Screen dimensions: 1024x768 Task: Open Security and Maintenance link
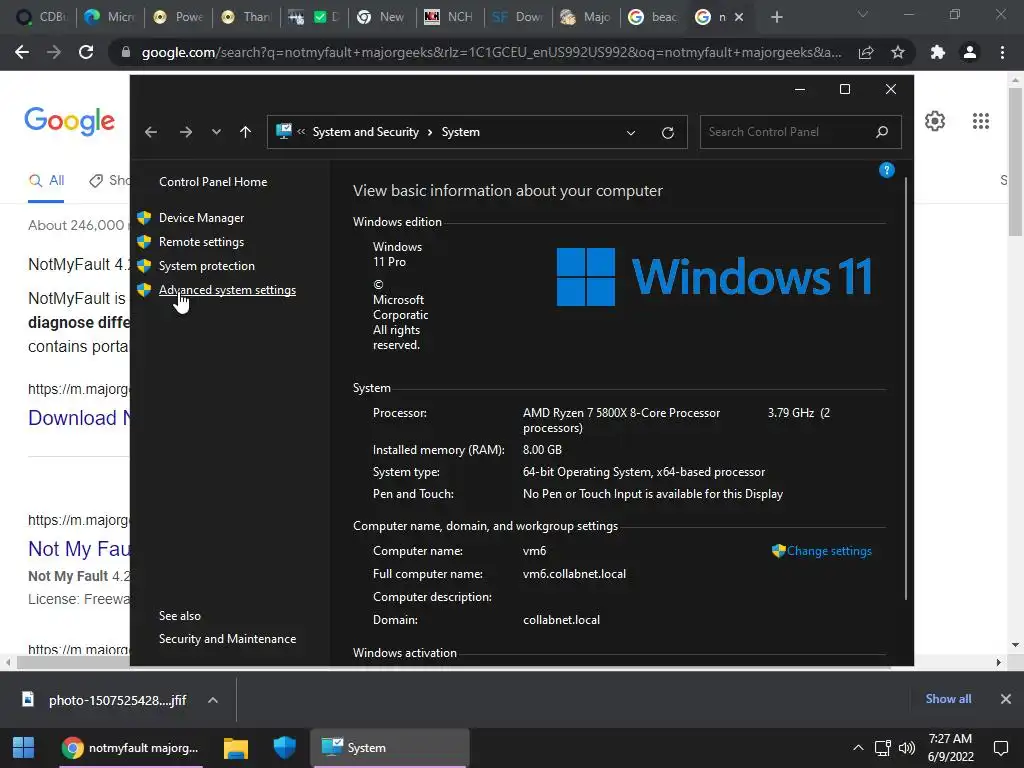coord(227,639)
